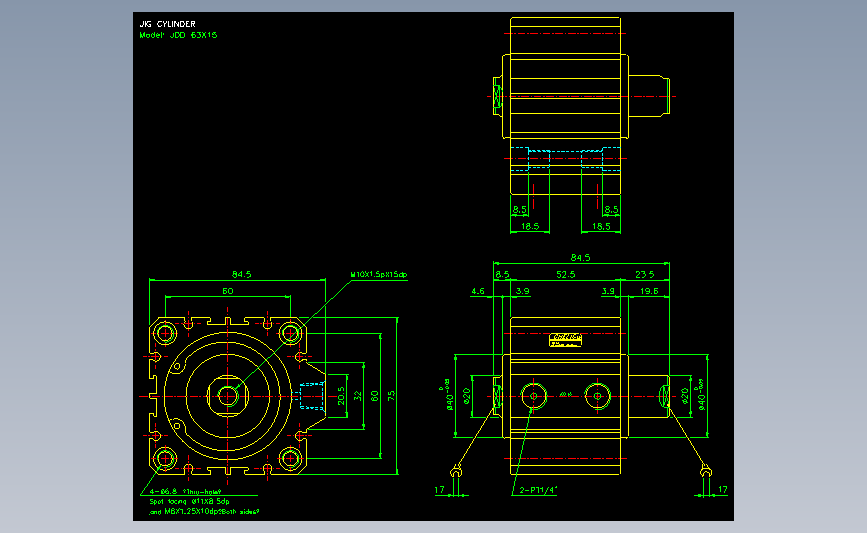The image size is (867, 533).
Task: Select the left 8.5 dimension under the top view
Action: [519, 210]
